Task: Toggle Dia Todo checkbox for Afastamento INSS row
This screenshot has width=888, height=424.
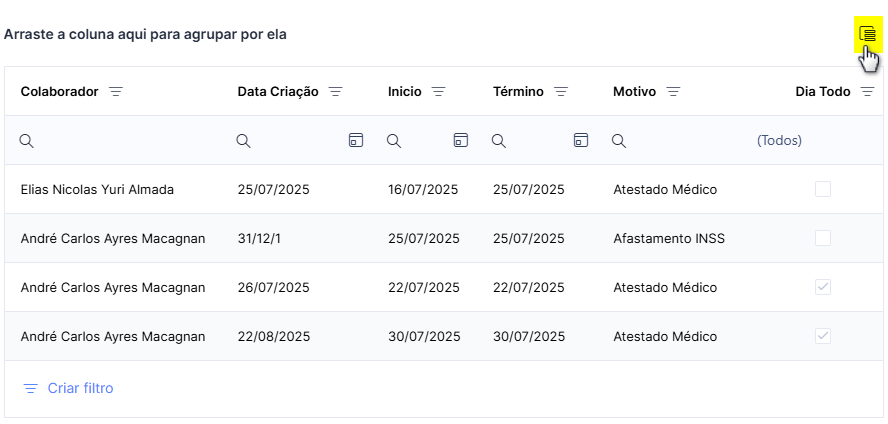Action: click(x=823, y=238)
